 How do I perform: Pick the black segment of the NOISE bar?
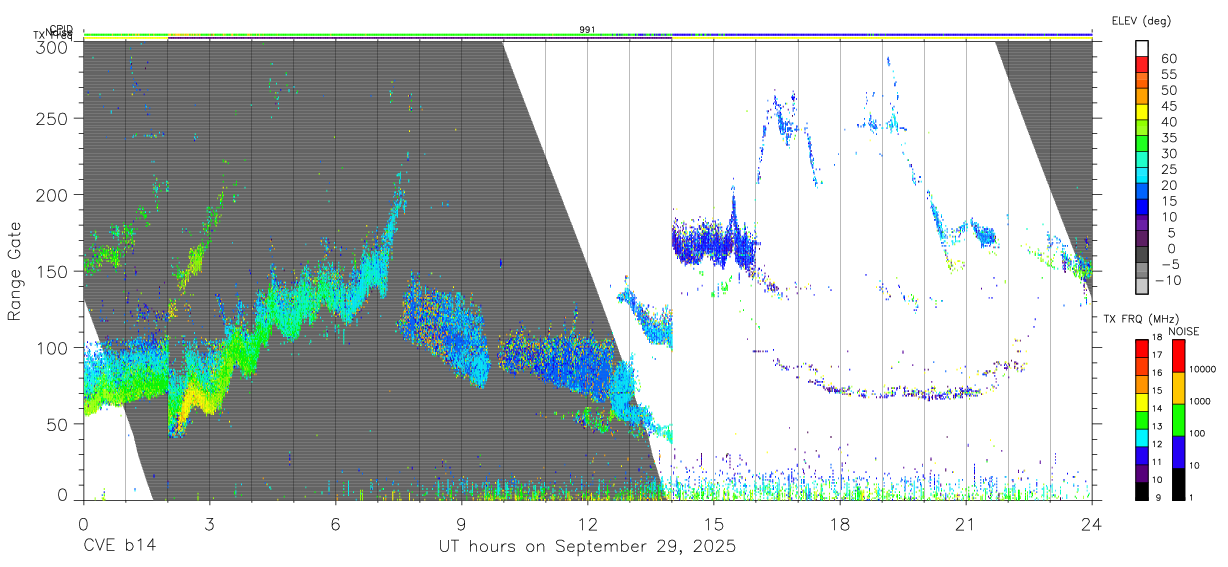point(1178,483)
